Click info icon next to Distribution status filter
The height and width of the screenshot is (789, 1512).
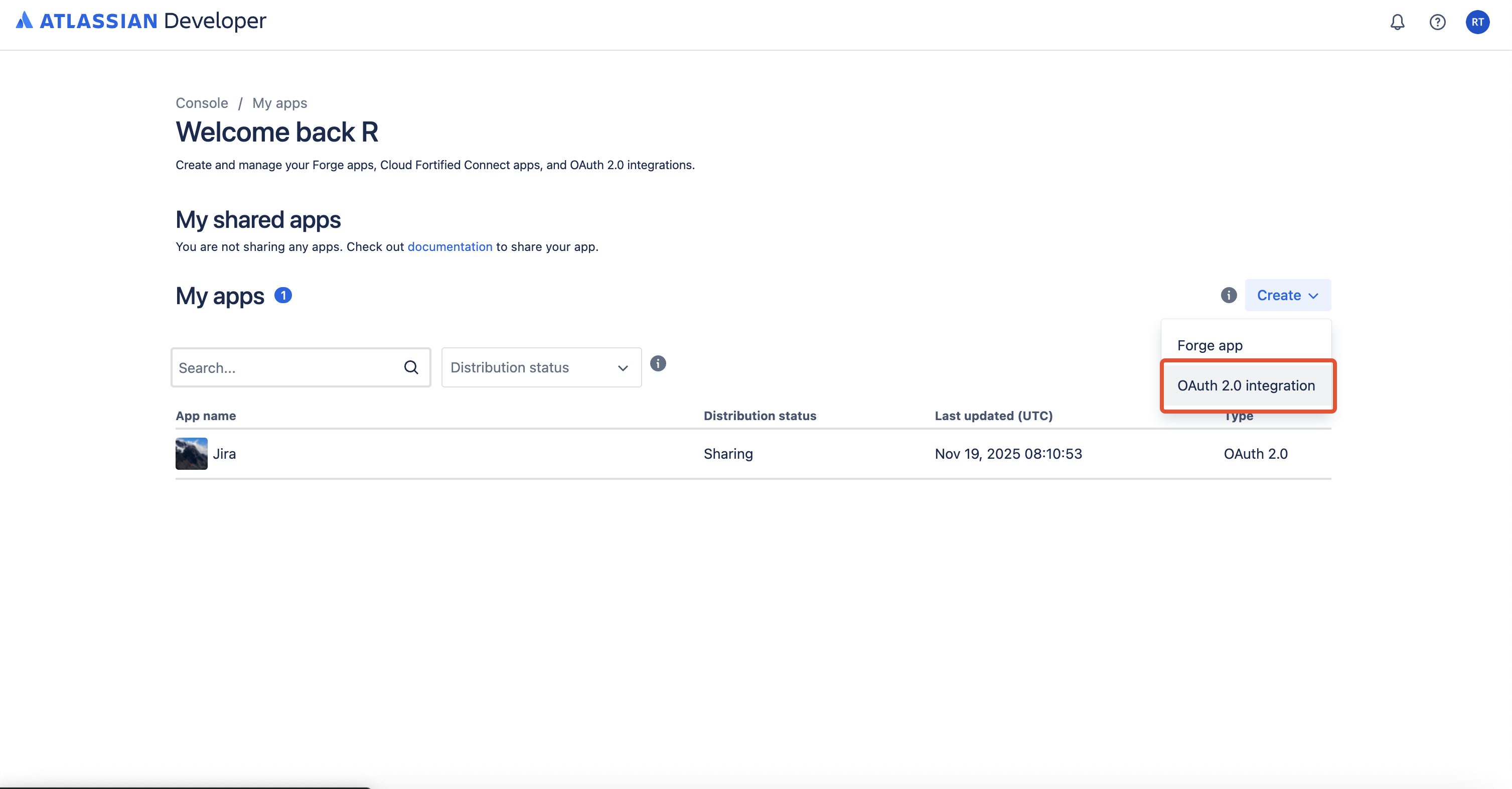(657, 364)
